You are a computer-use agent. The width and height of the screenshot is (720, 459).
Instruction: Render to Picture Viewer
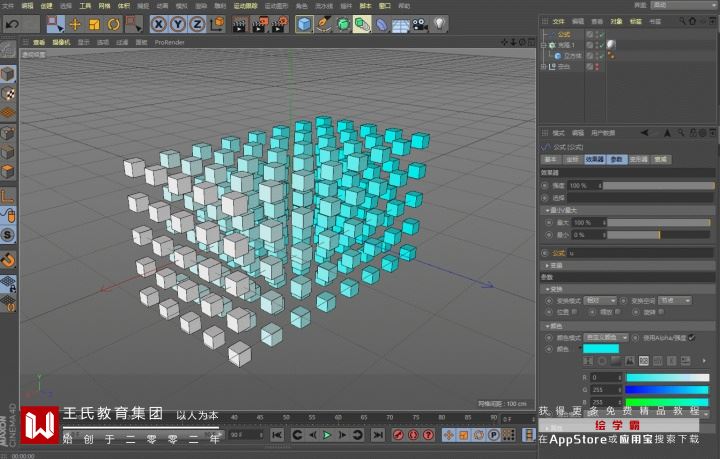[259, 24]
